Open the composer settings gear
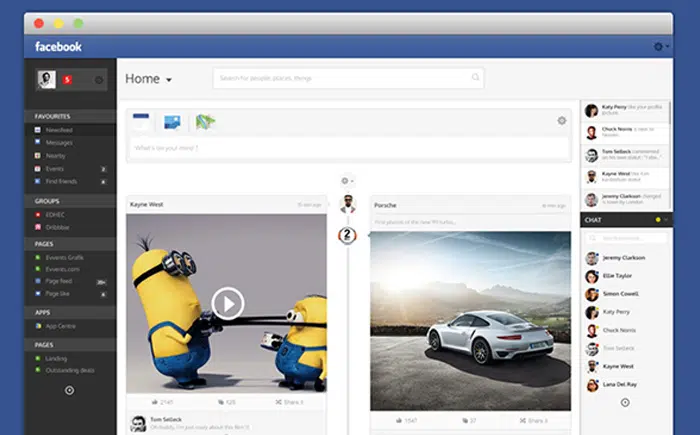 pyautogui.click(x=561, y=121)
